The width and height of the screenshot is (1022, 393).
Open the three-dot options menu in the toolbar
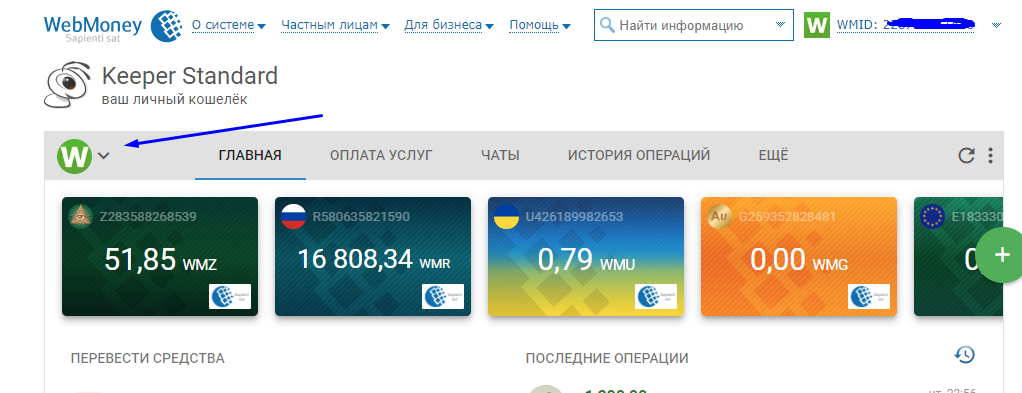pos(991,155)
